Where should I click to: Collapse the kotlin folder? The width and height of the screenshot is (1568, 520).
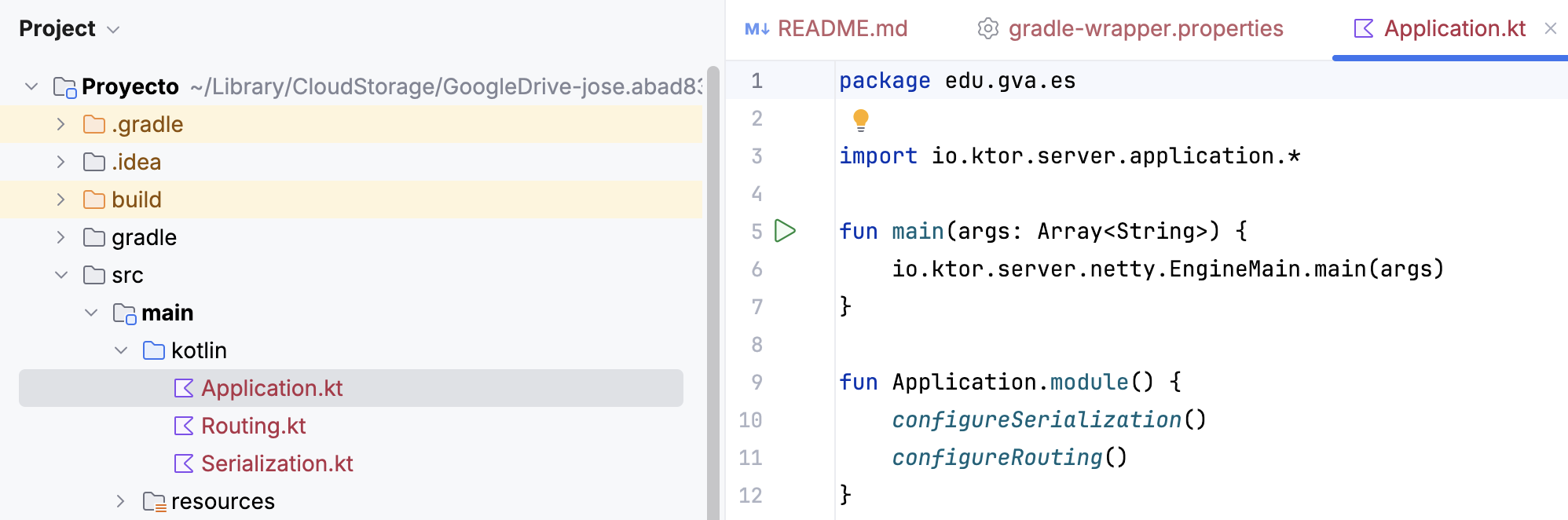point(120,350)
